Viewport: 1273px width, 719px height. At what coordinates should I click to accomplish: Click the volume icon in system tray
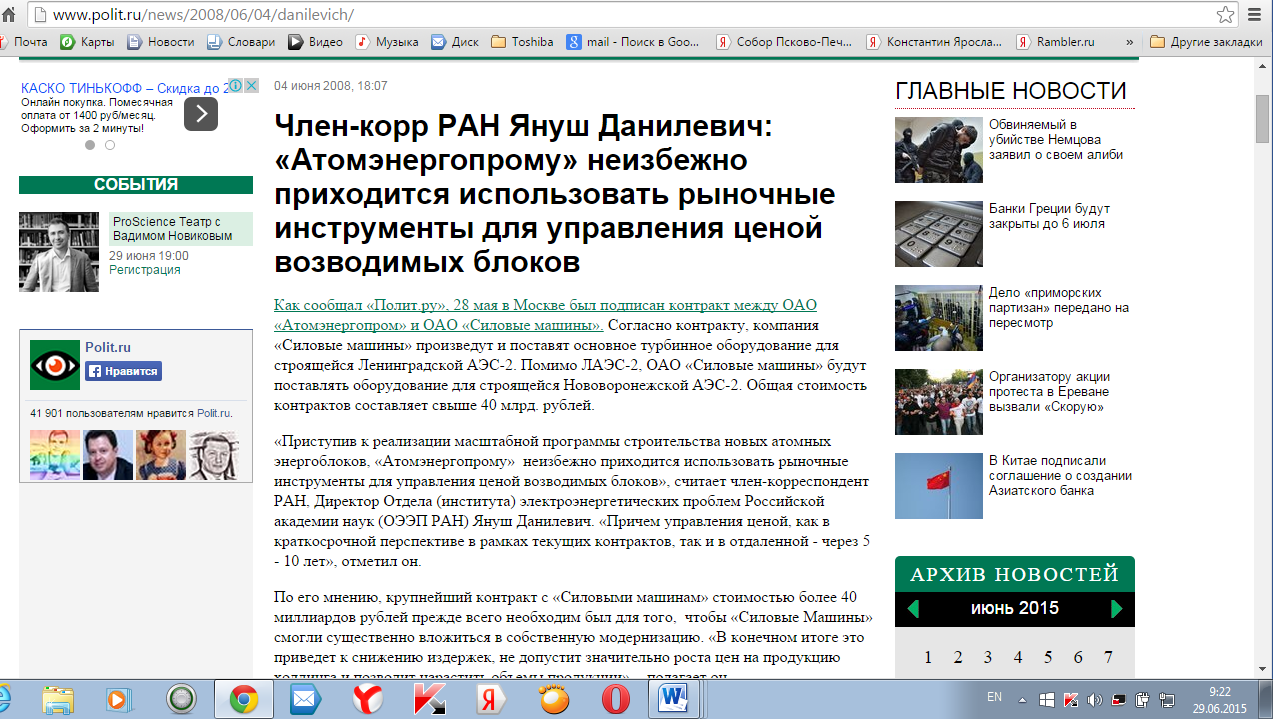(x=1094, y=699)
